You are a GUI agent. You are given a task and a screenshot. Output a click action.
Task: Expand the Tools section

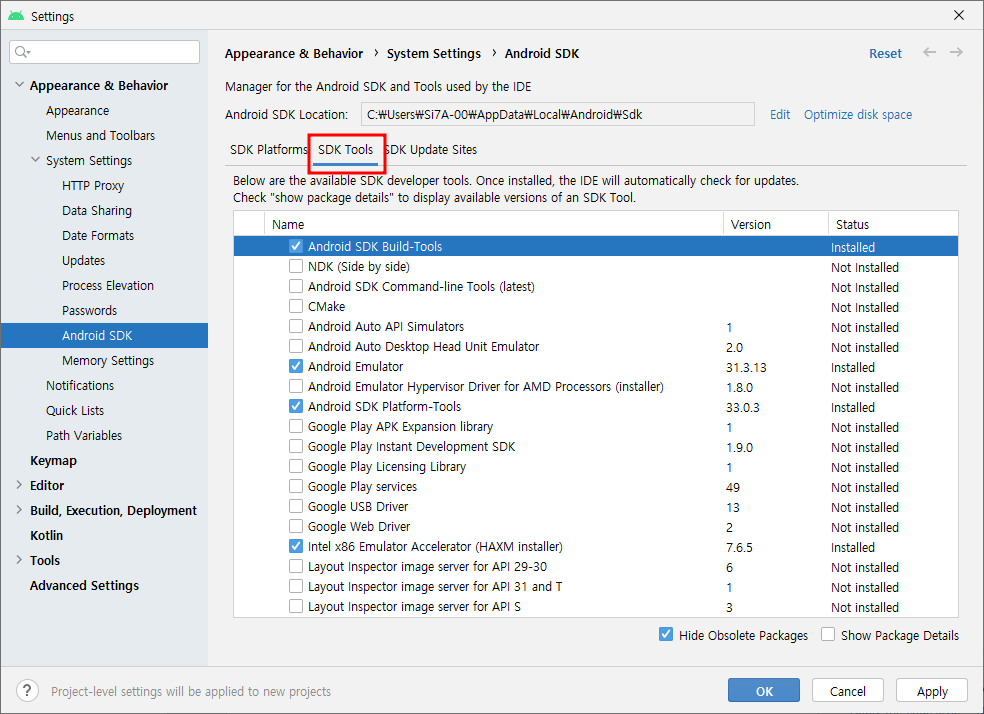(x=19, y=560)
